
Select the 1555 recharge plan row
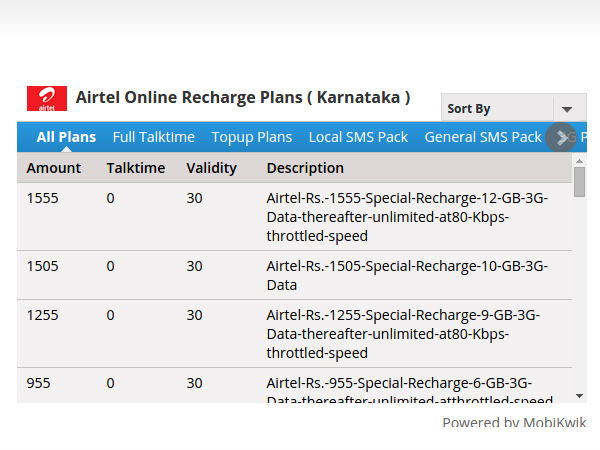point(295,217)
